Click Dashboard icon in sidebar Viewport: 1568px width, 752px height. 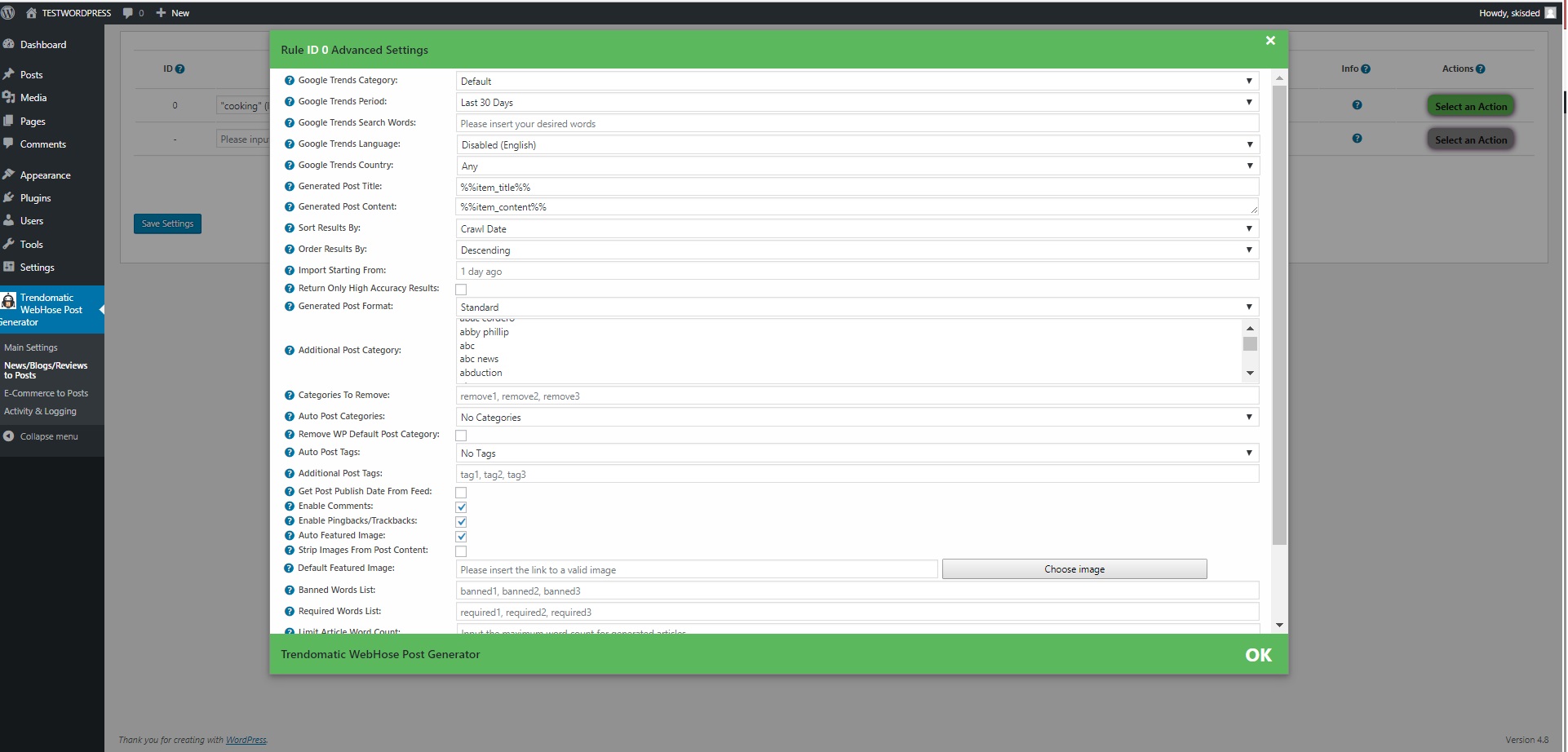click(9, 44)
